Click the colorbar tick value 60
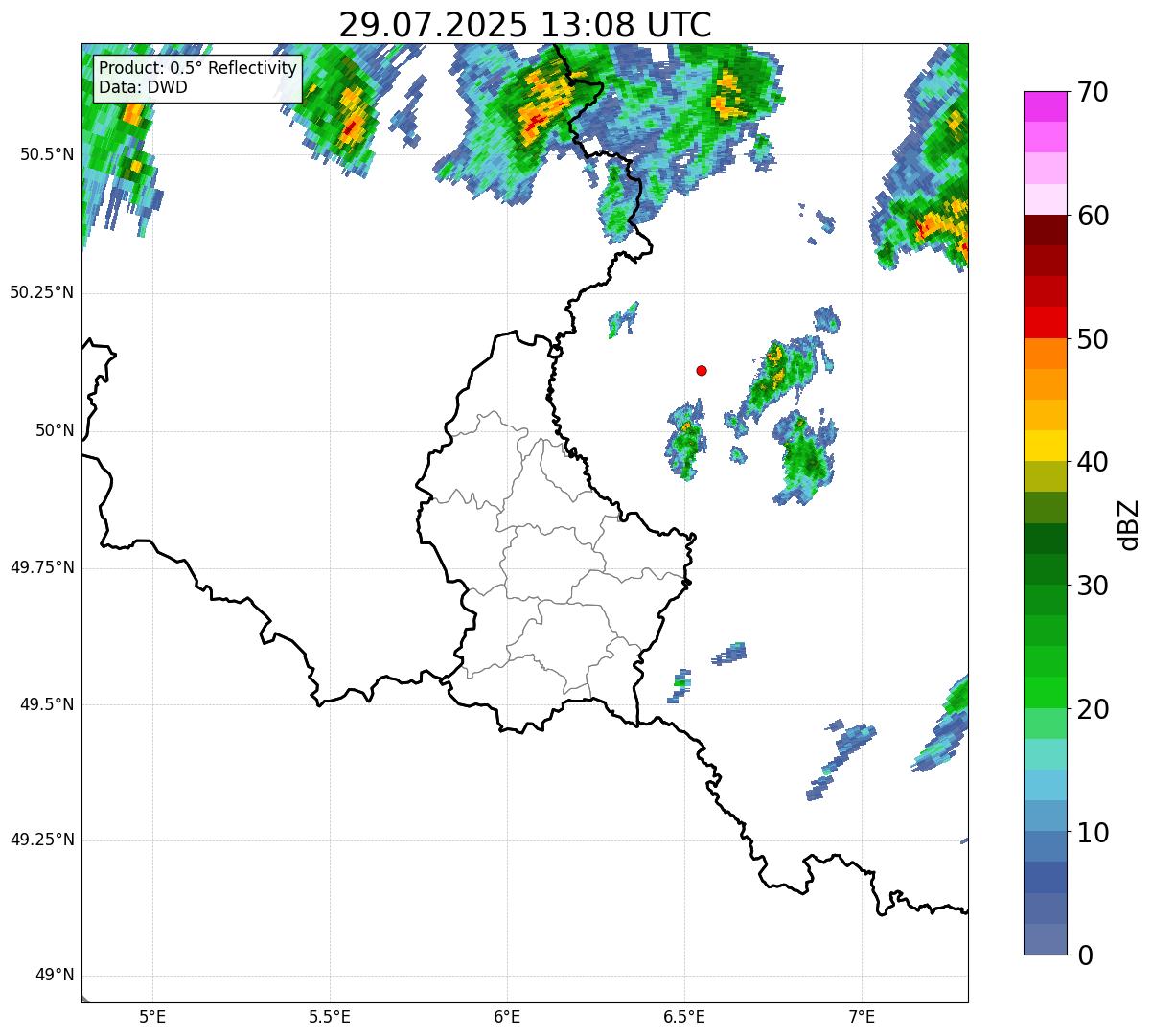Viewport: 1152px width, 1036px height. pyautogui.click(x=1092, y=216)
